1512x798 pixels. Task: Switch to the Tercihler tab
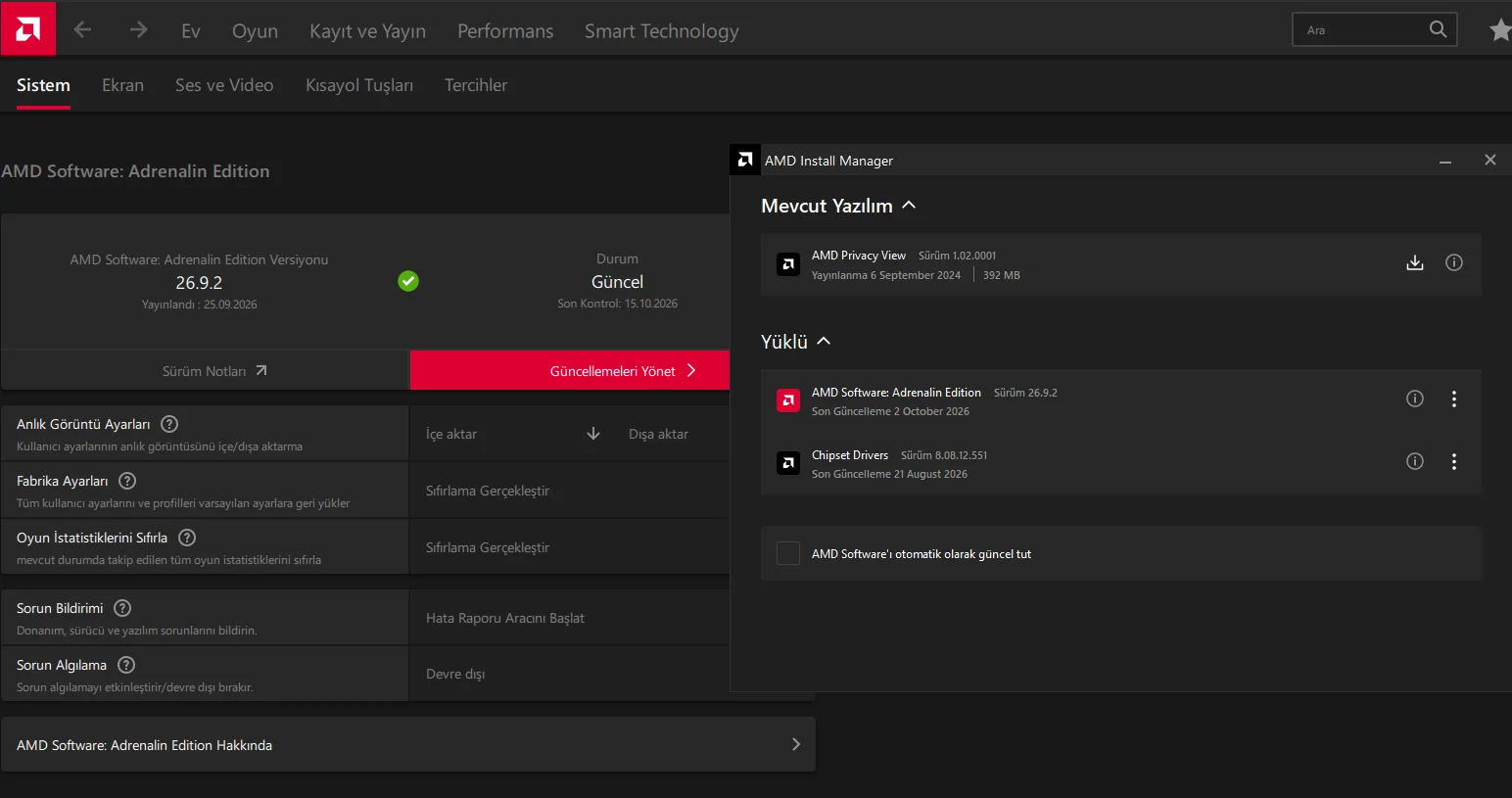click(x=476, y=85)
